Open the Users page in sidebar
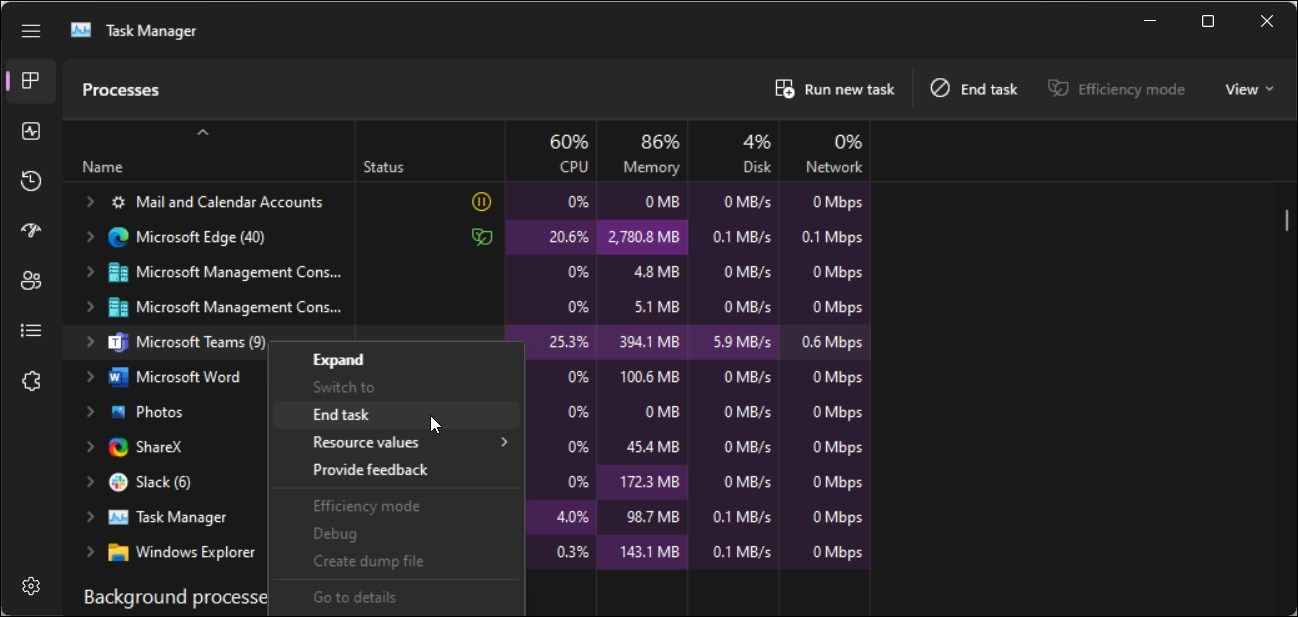The height and width of the screenshot is (617, 1298). [31, 281]
